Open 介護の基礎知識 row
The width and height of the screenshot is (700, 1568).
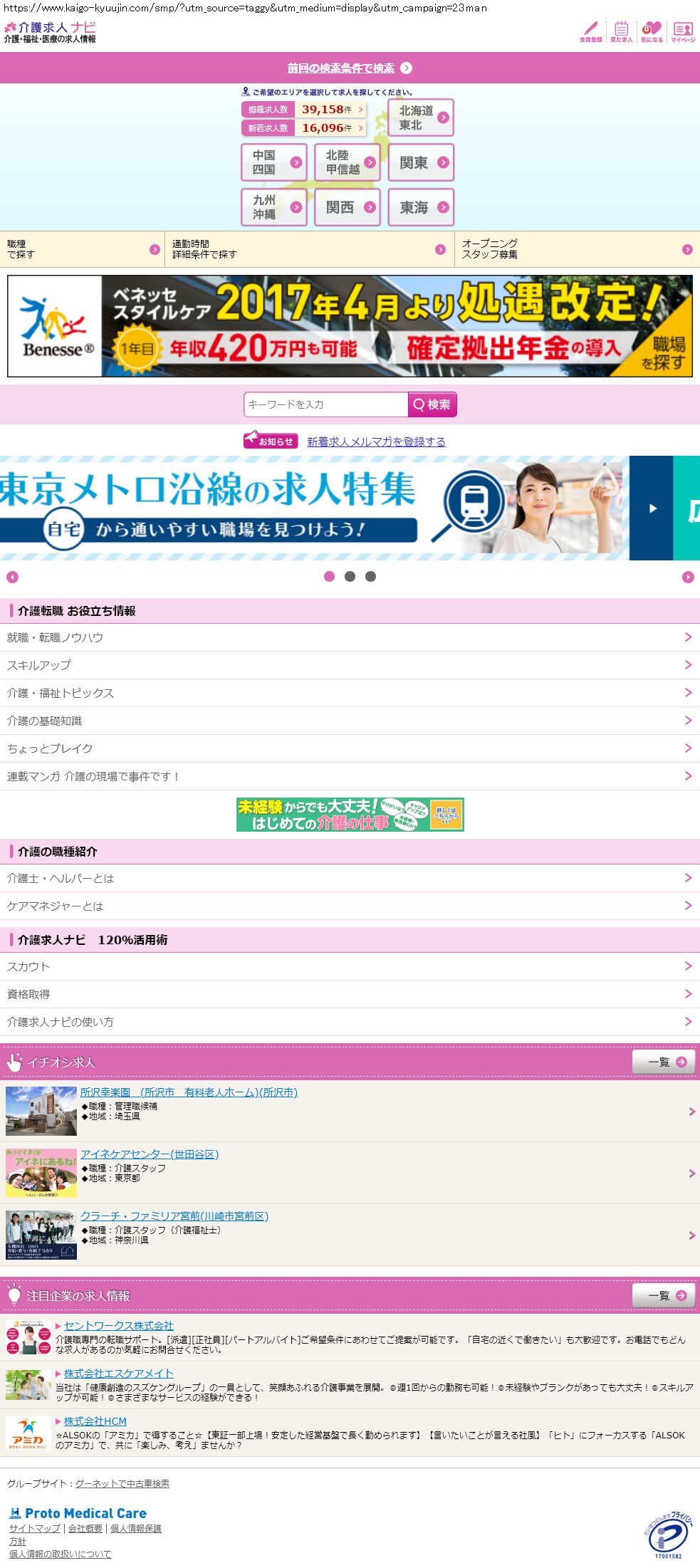click(350, 721)
